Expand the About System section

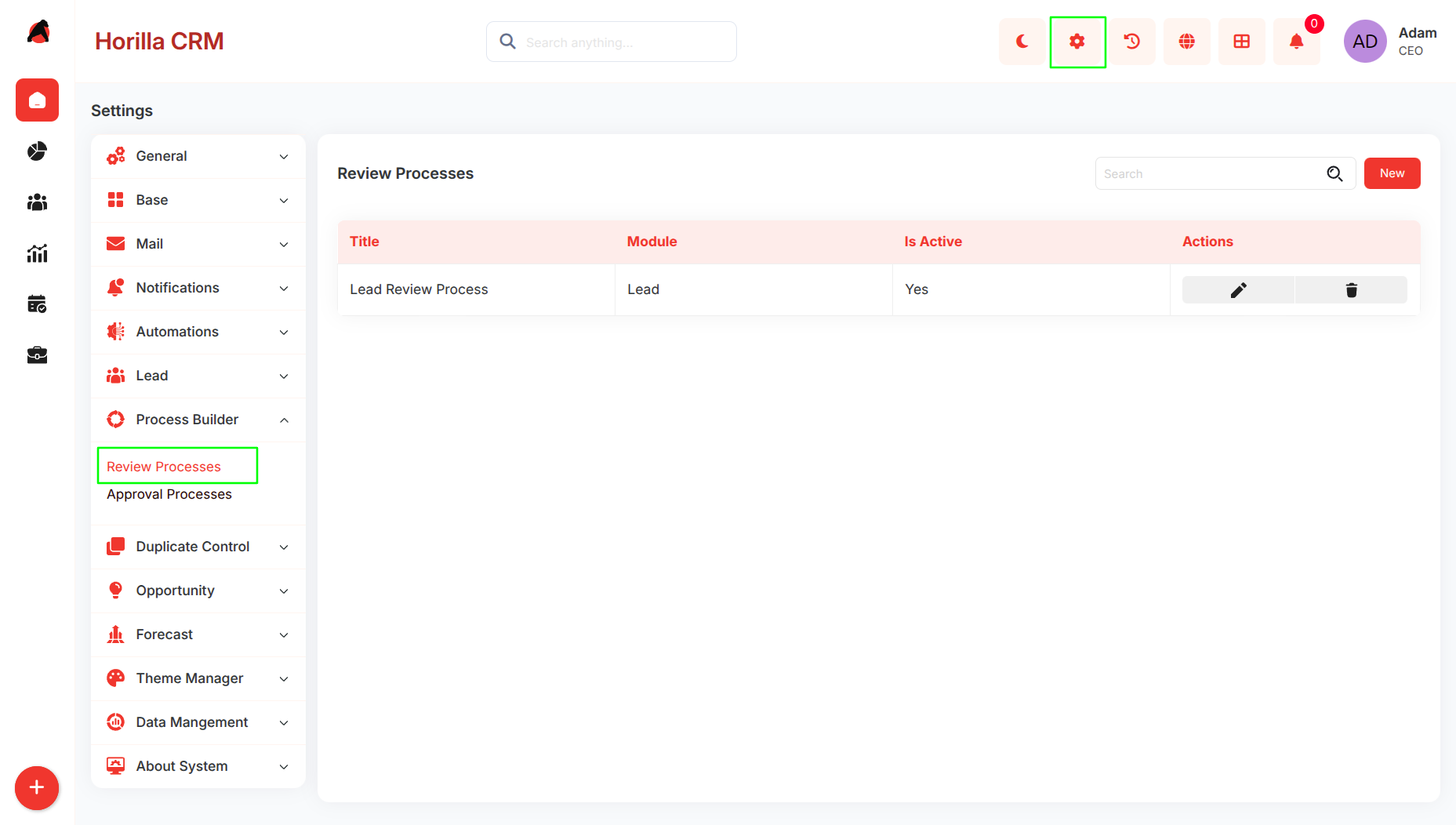[198, 766]
